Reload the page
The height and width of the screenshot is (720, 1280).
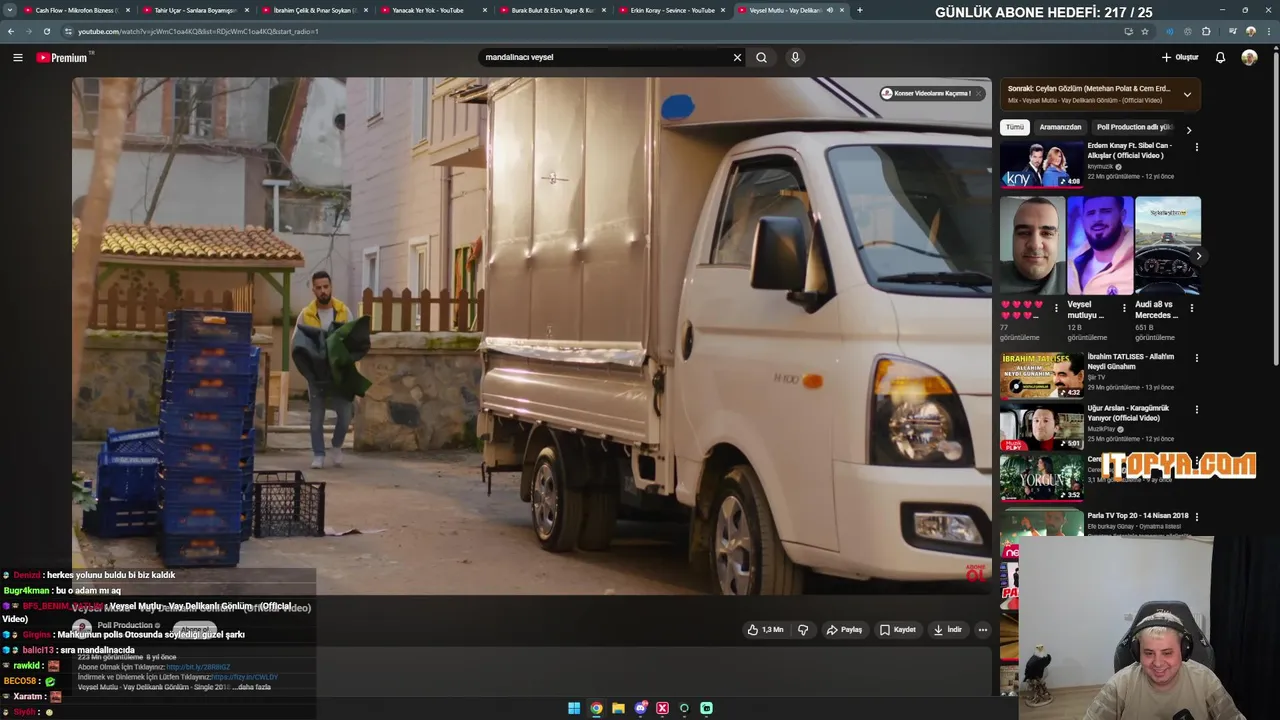[x=46, y=31]
